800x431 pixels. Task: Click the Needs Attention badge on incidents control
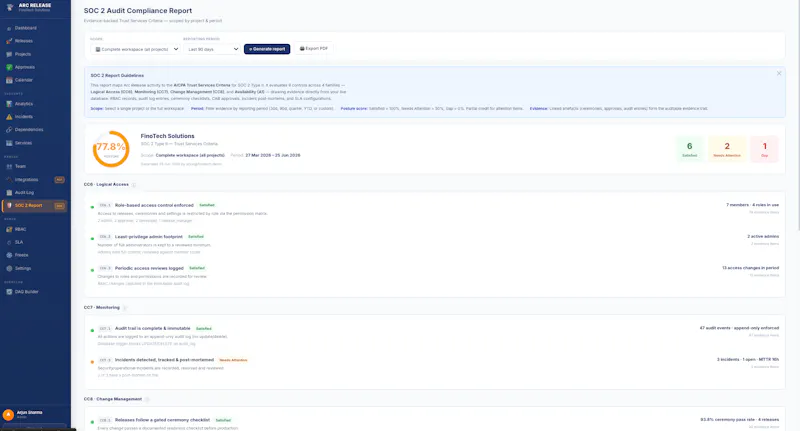(233, 360)
